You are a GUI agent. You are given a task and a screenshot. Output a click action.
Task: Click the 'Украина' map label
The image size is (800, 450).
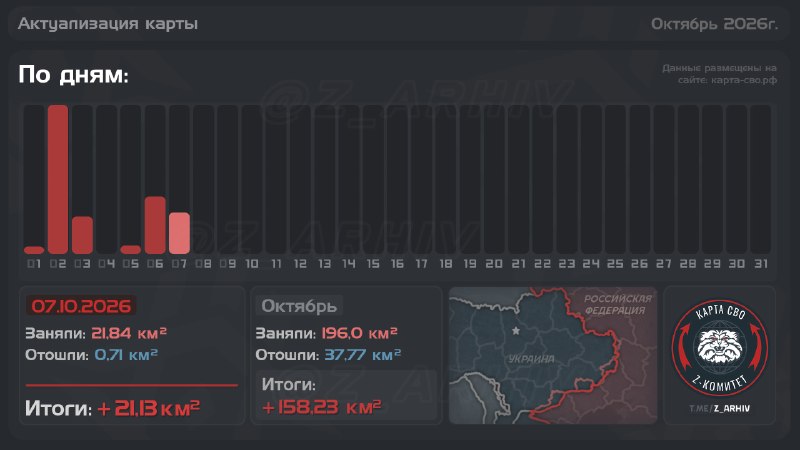531,359
